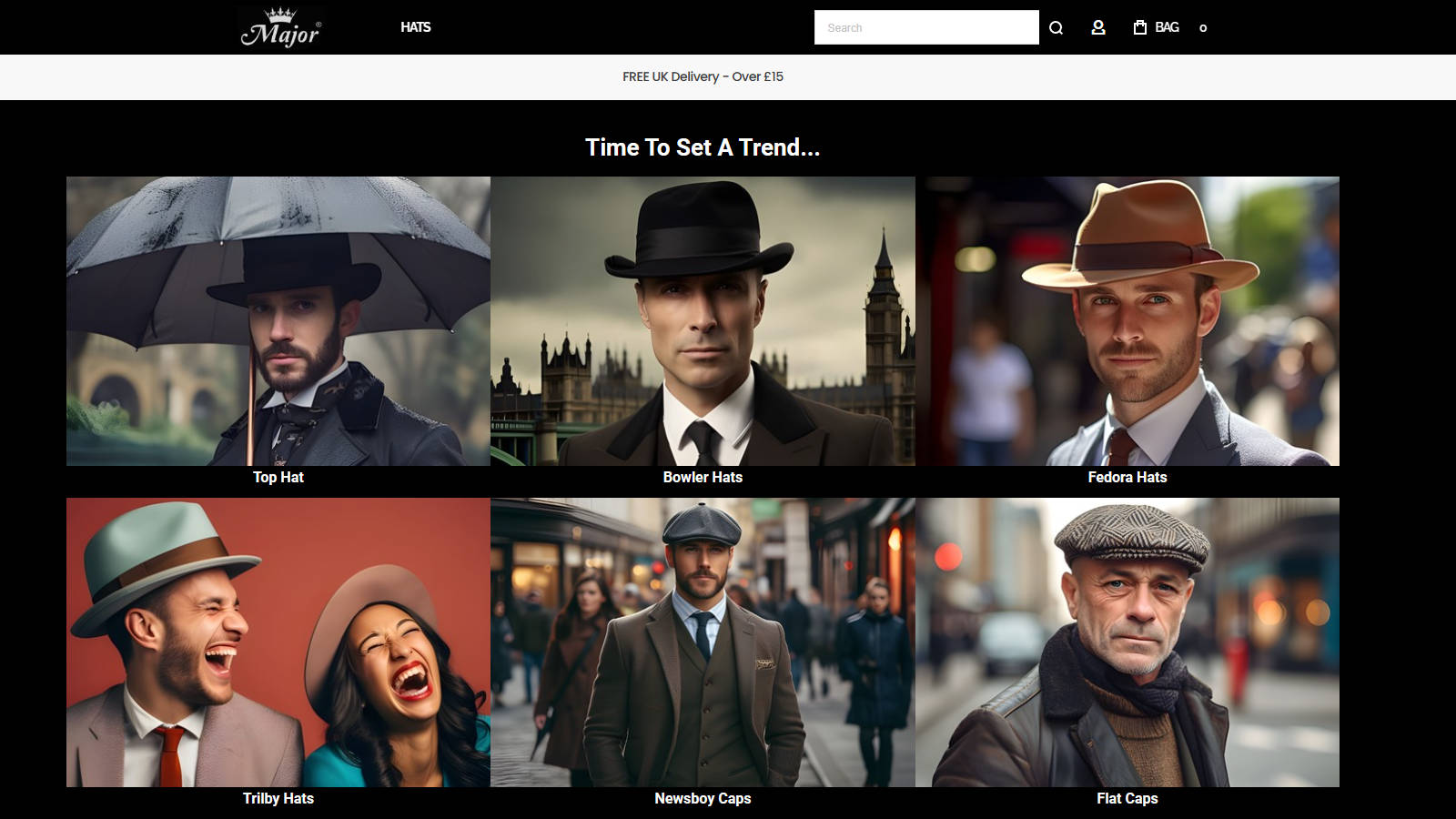Focus the Search input field
This screenshot has height=819, width=1456.
(x=926, y=27)
